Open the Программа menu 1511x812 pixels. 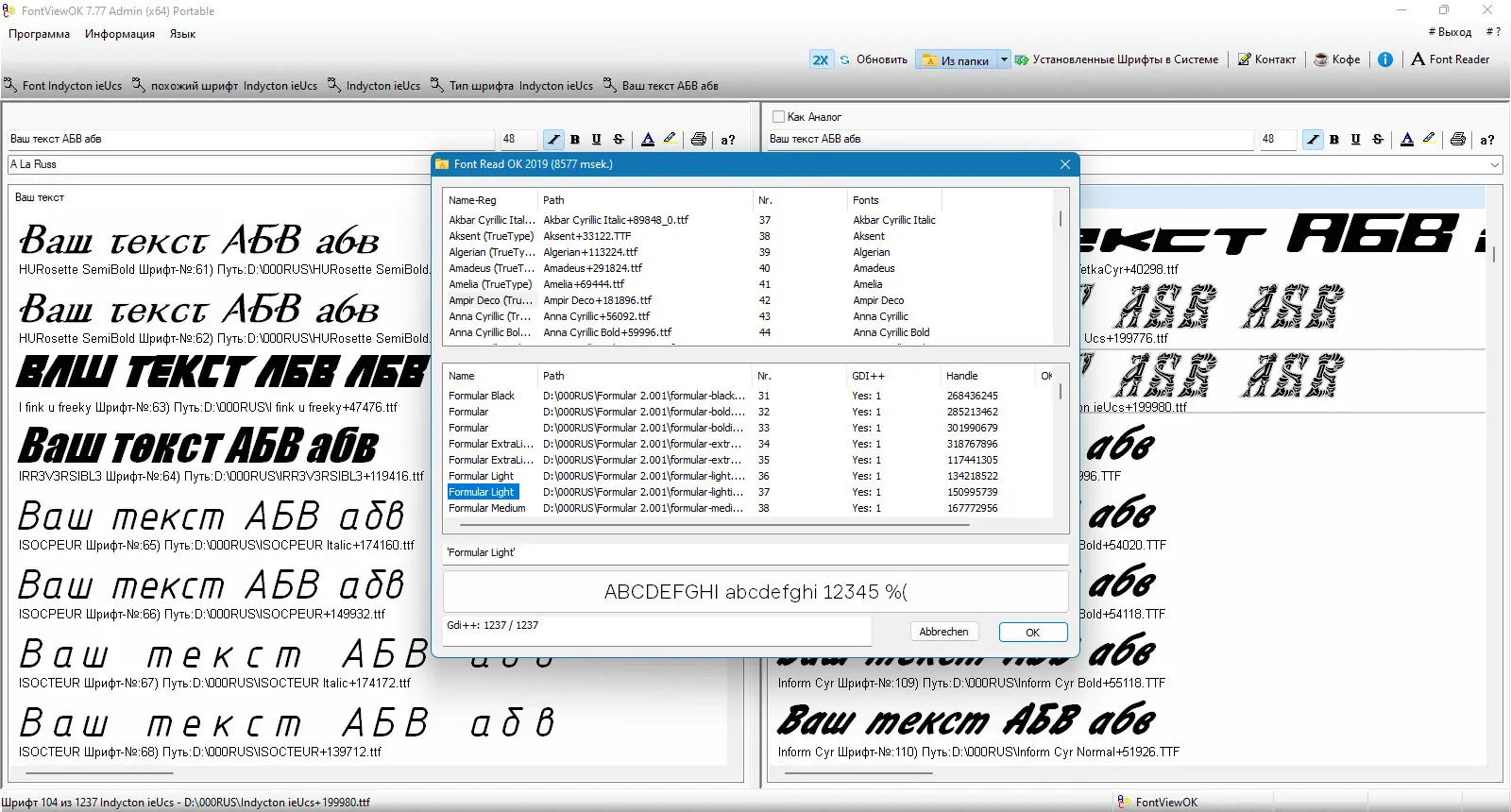pos(40,34)
